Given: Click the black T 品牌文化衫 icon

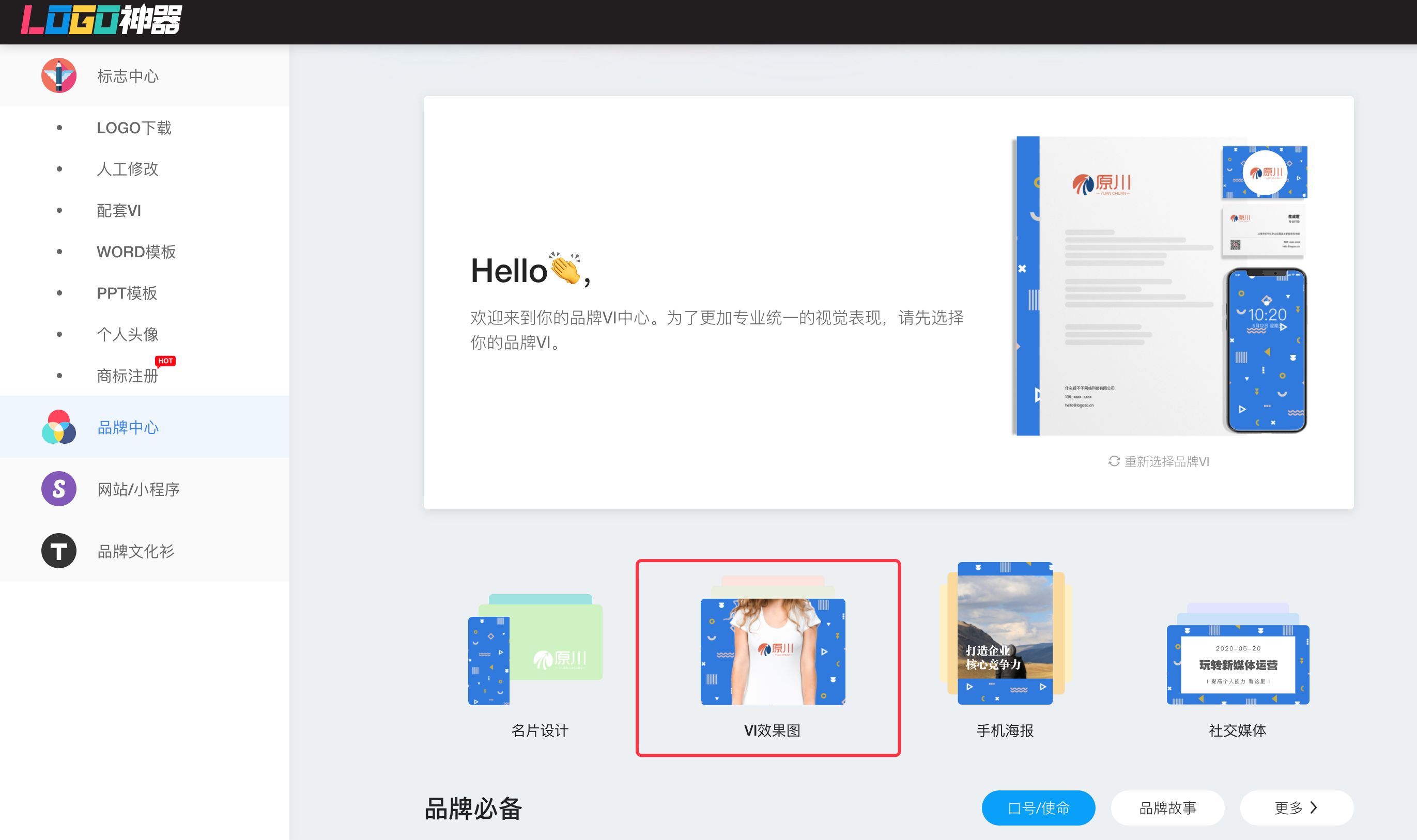Looking at the screenshot, I should coord(59,551).
